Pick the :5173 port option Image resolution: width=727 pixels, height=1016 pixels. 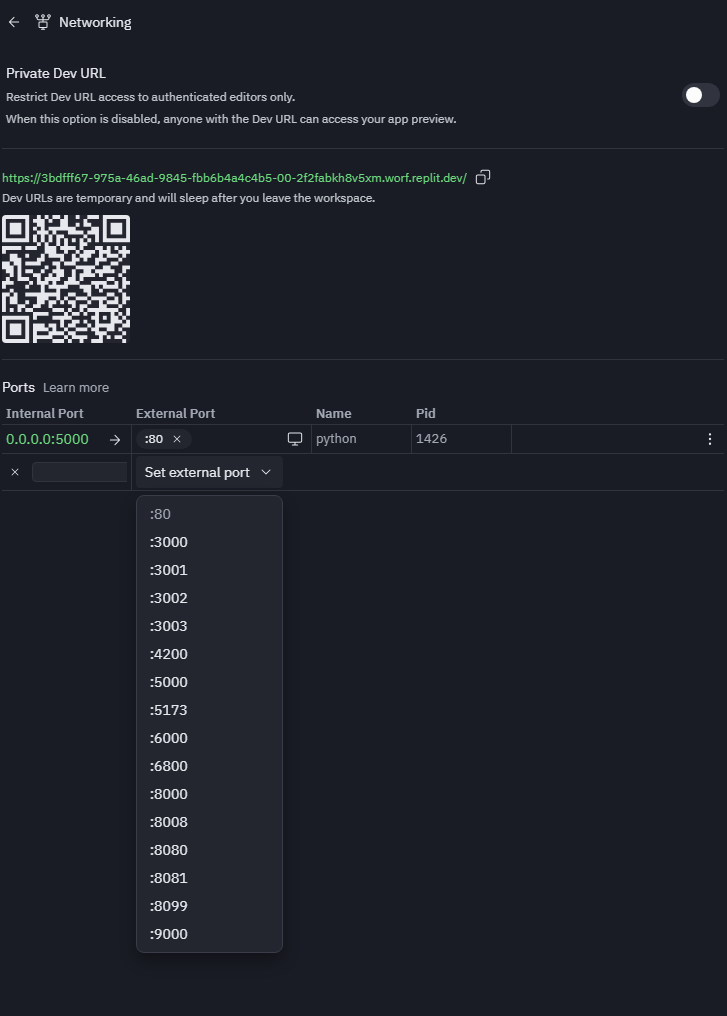[x=169, y=710]
